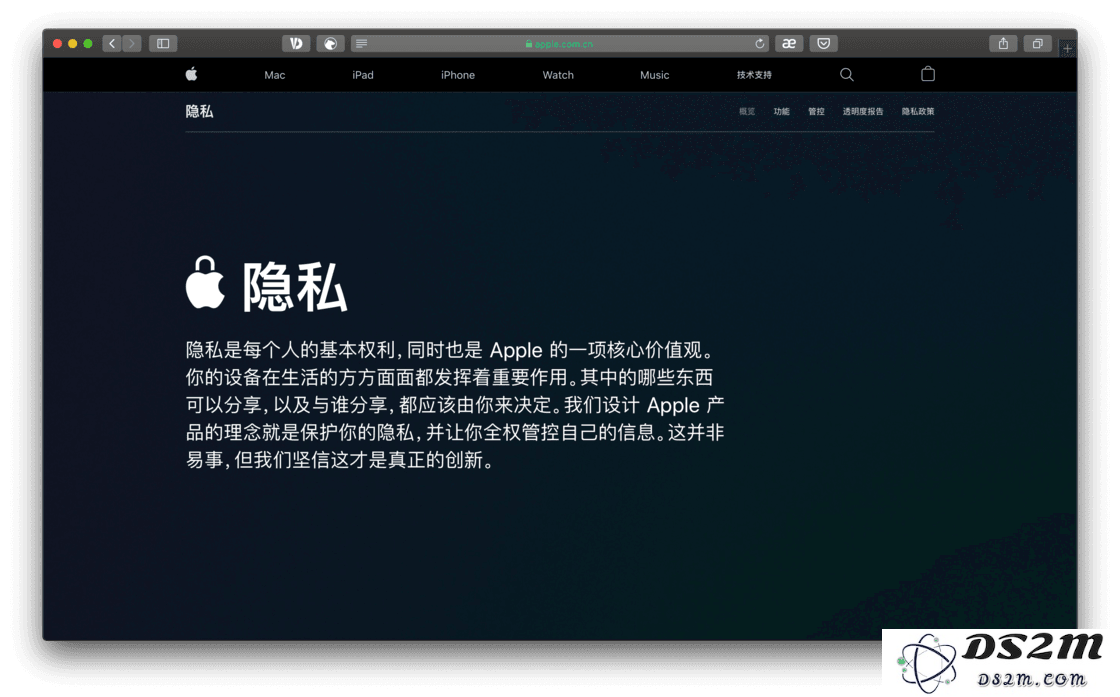Select the 功能 sub-navigation link

pyautogui.click(x=781, y=111)
